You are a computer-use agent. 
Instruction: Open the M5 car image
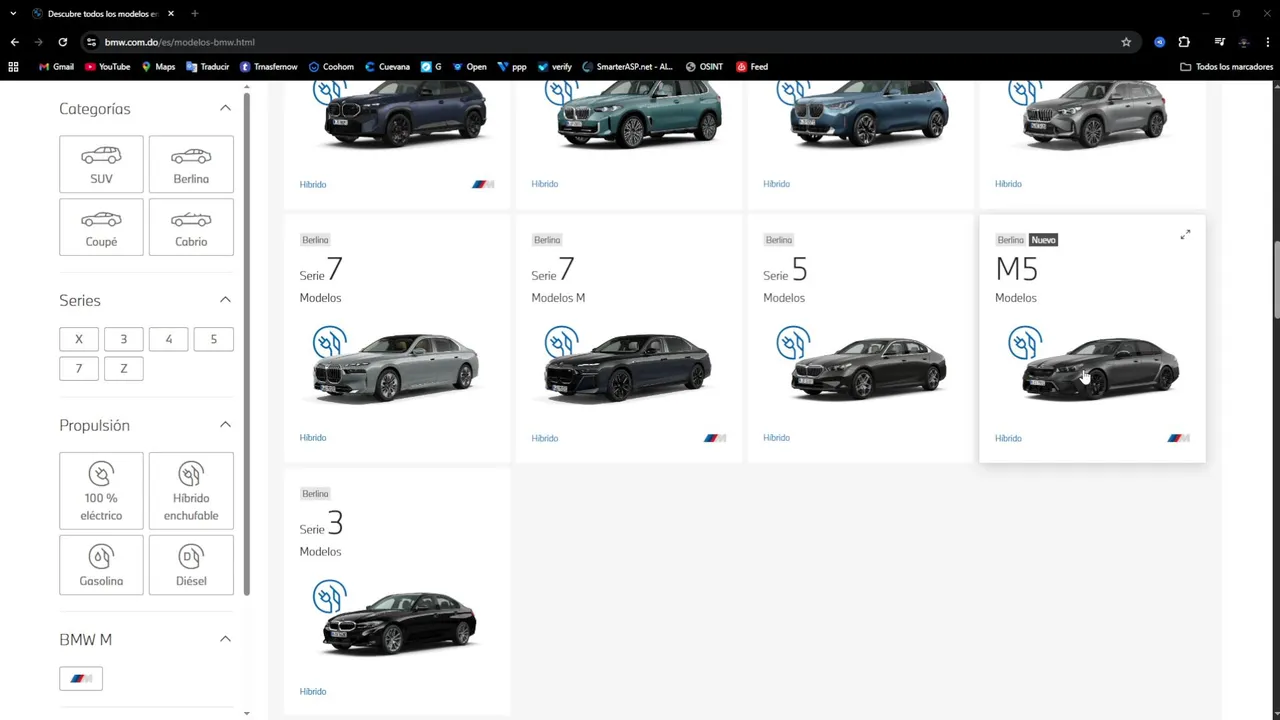[1100, 368]
